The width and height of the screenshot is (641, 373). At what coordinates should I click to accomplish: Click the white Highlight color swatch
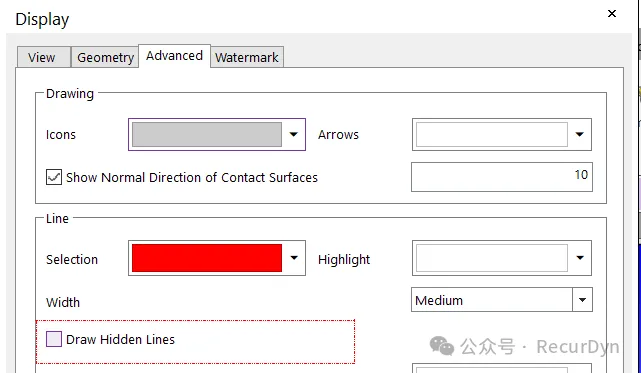tap(492, 258)
